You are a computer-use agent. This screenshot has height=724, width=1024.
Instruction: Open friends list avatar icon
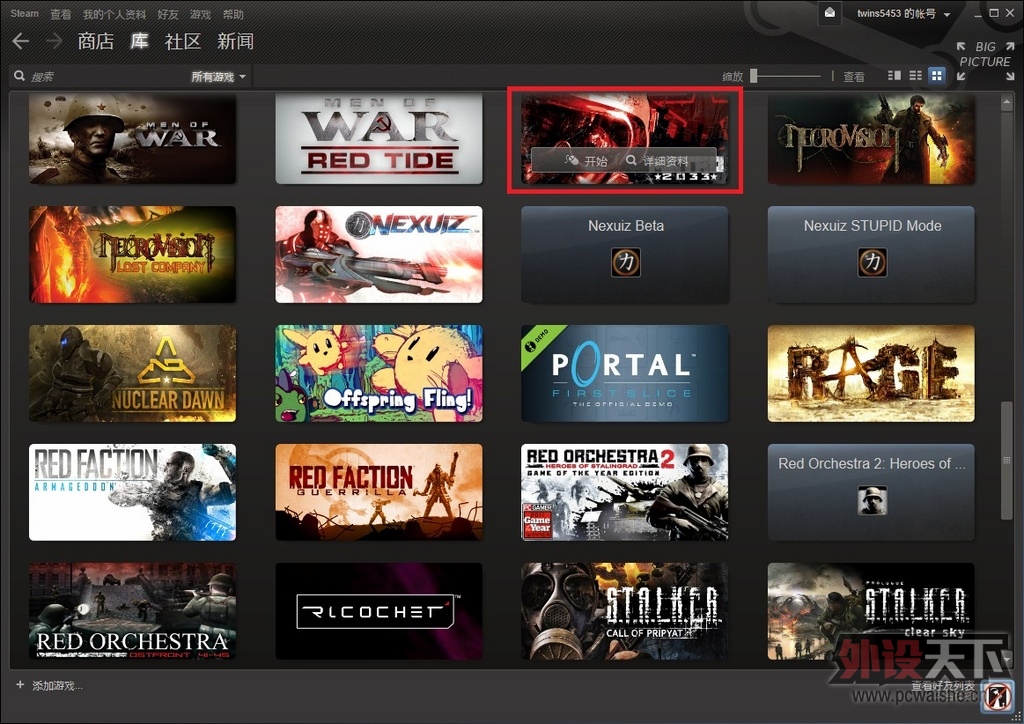tap(998, 697)
